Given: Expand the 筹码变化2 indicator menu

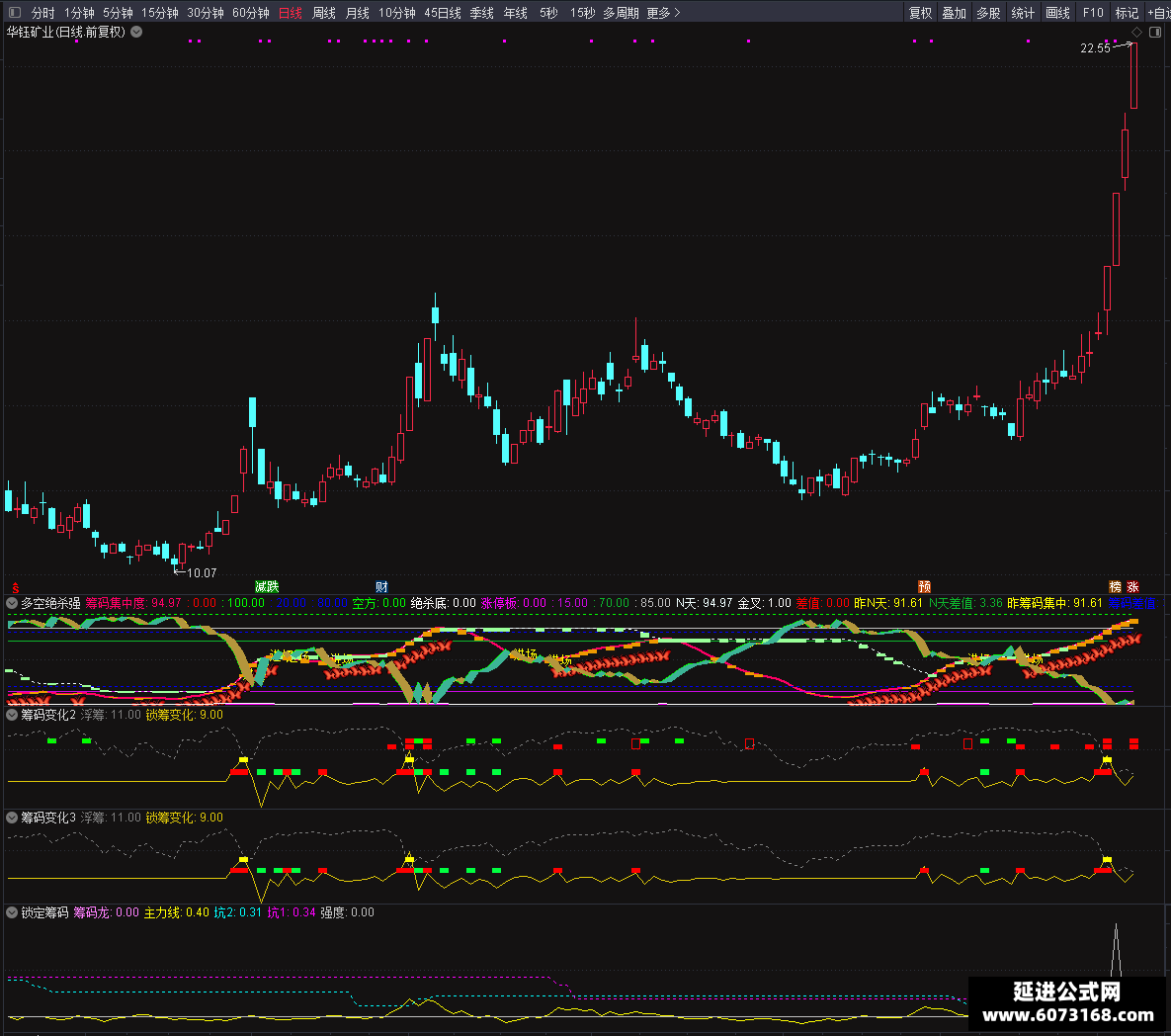Looking at the screenshot, I should pos(12,715).
